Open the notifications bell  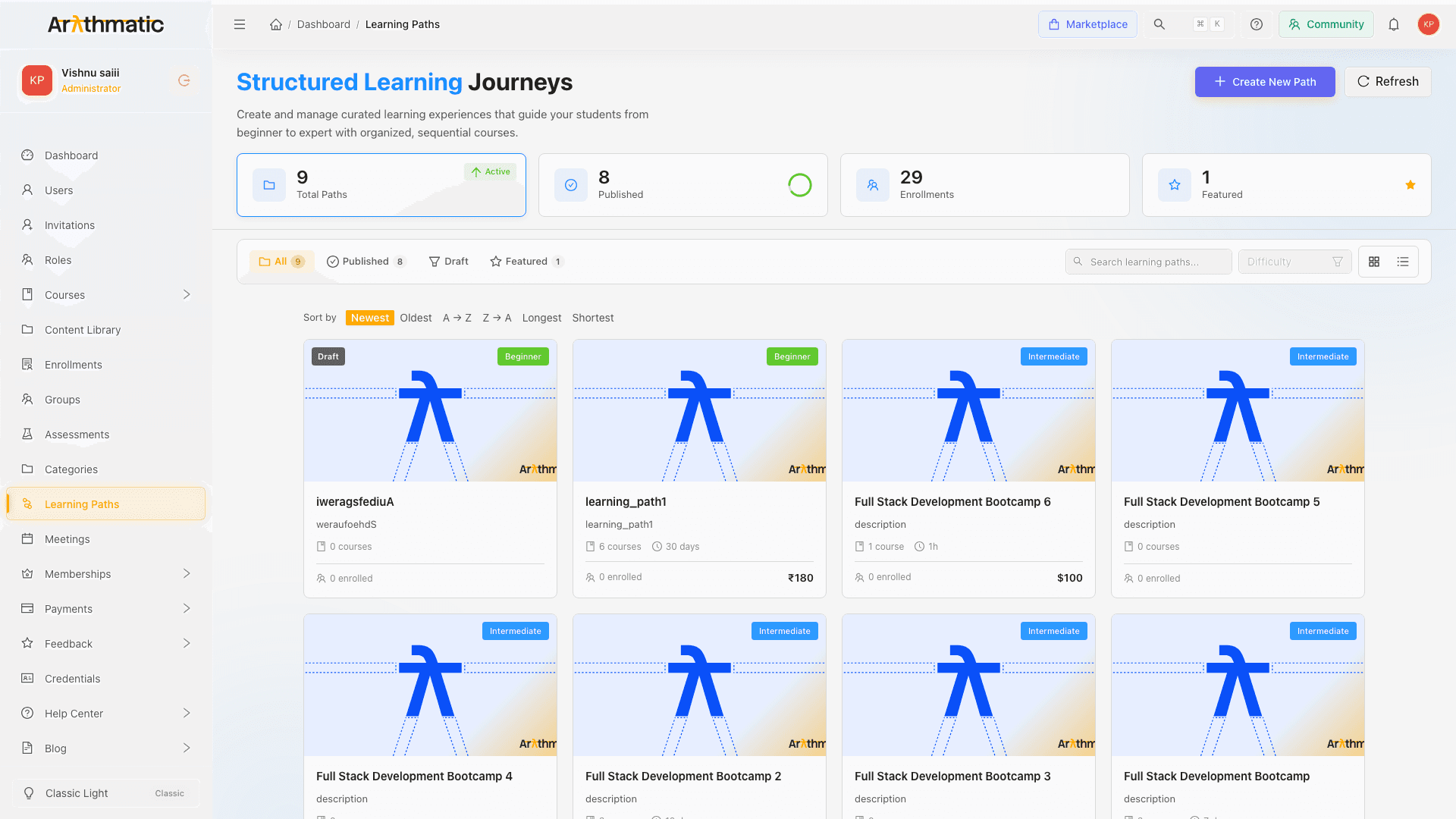(1394, 24)
